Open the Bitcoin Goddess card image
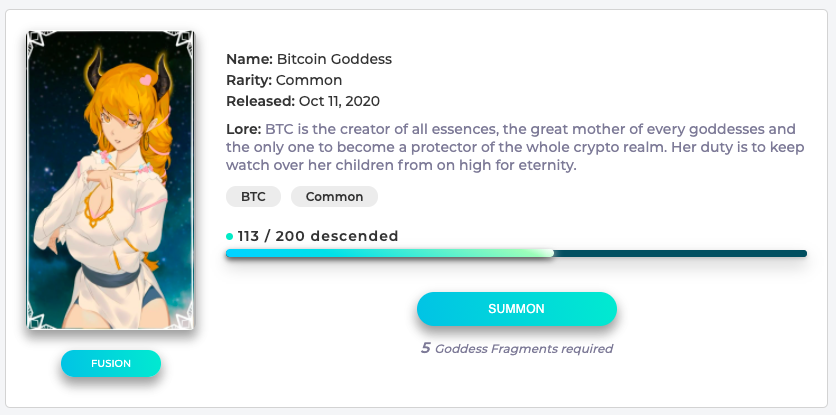Screen dimensions: 836x415 (110, 180)
